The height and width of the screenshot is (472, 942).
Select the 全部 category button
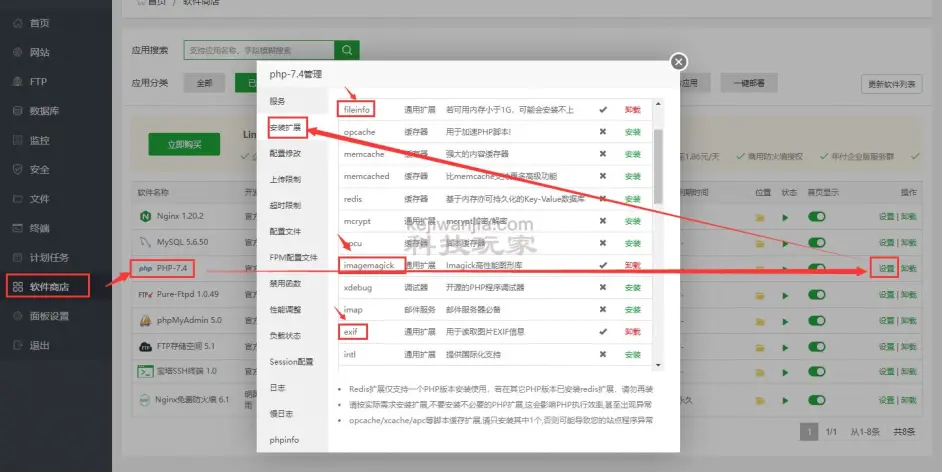pyautogui.click(x=204, y=83)
